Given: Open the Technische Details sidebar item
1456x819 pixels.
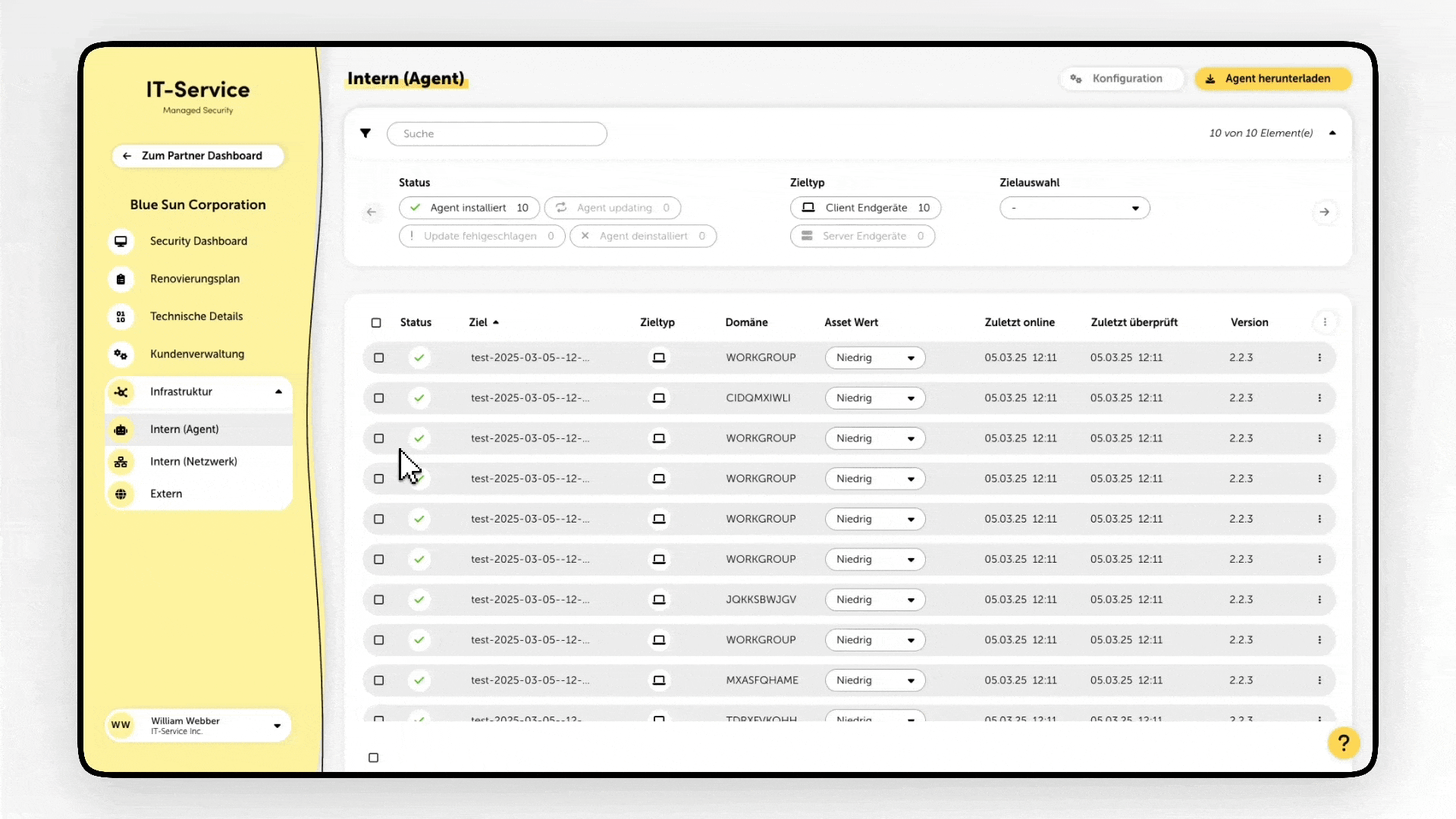Looking at the screenshot, I should [196, 316].
